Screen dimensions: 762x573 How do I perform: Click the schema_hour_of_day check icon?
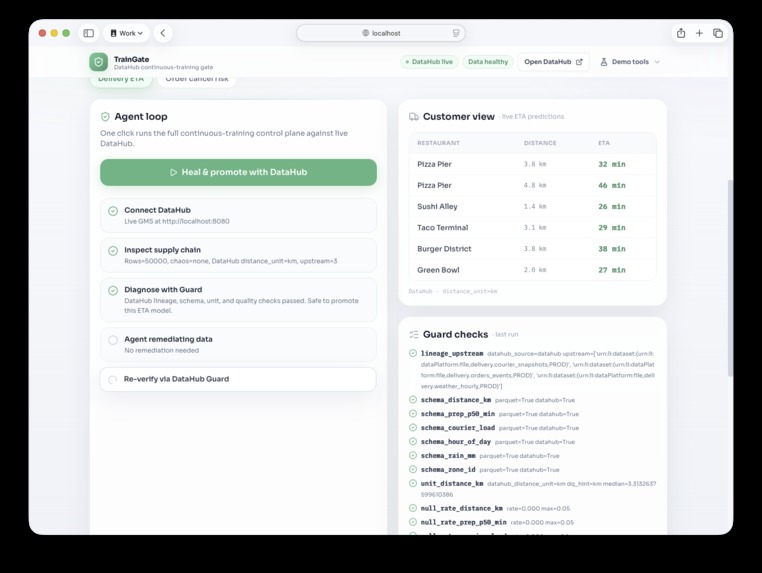coord(413,441)
